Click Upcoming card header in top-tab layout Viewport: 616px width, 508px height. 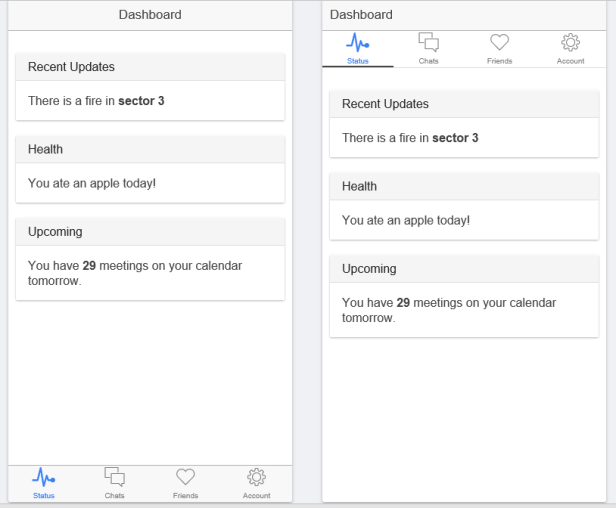pos(464,268)
